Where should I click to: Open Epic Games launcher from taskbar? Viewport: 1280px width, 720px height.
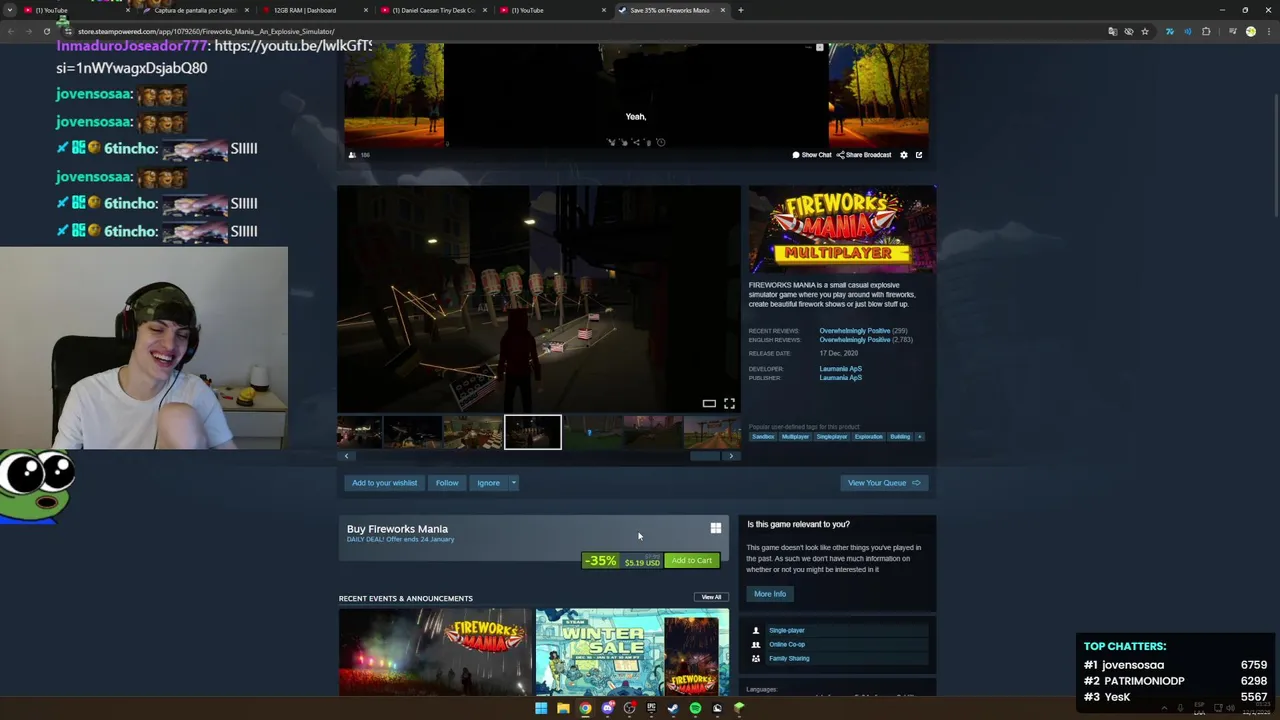651,708
